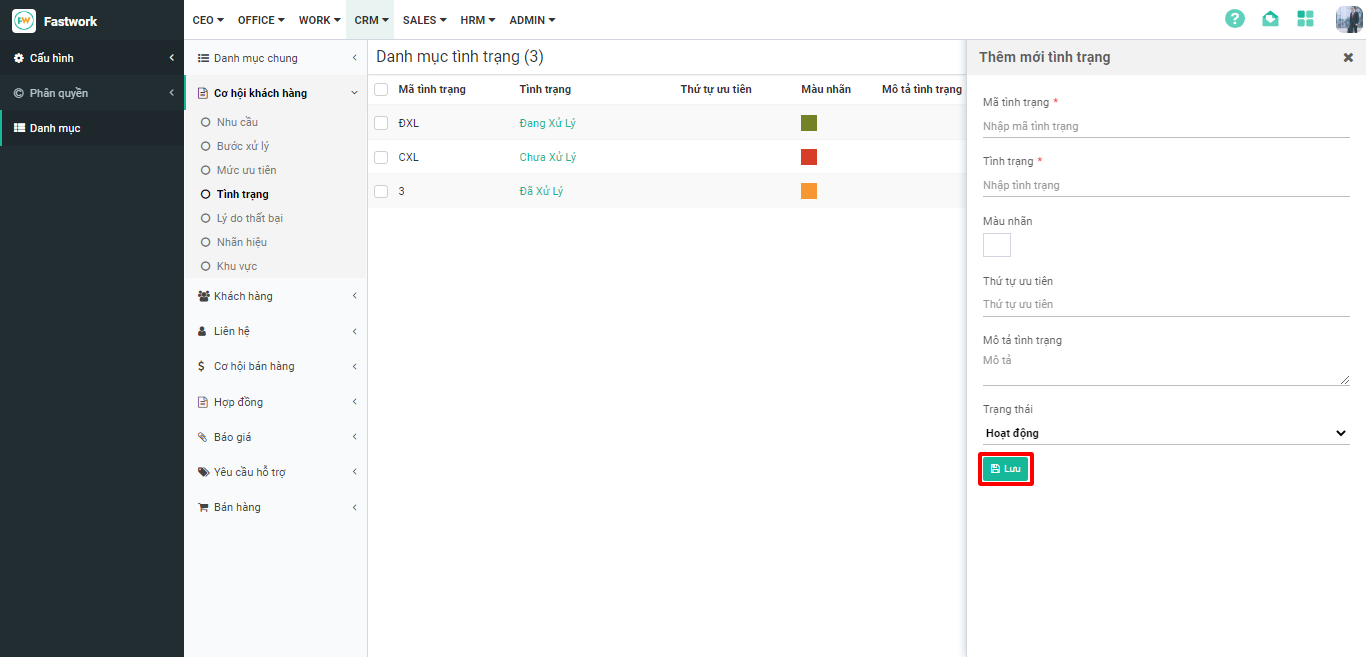This screenshot has width=1366, height=657.
Task: Check the ĐXL row checkbox
Action: pos(381,123)
